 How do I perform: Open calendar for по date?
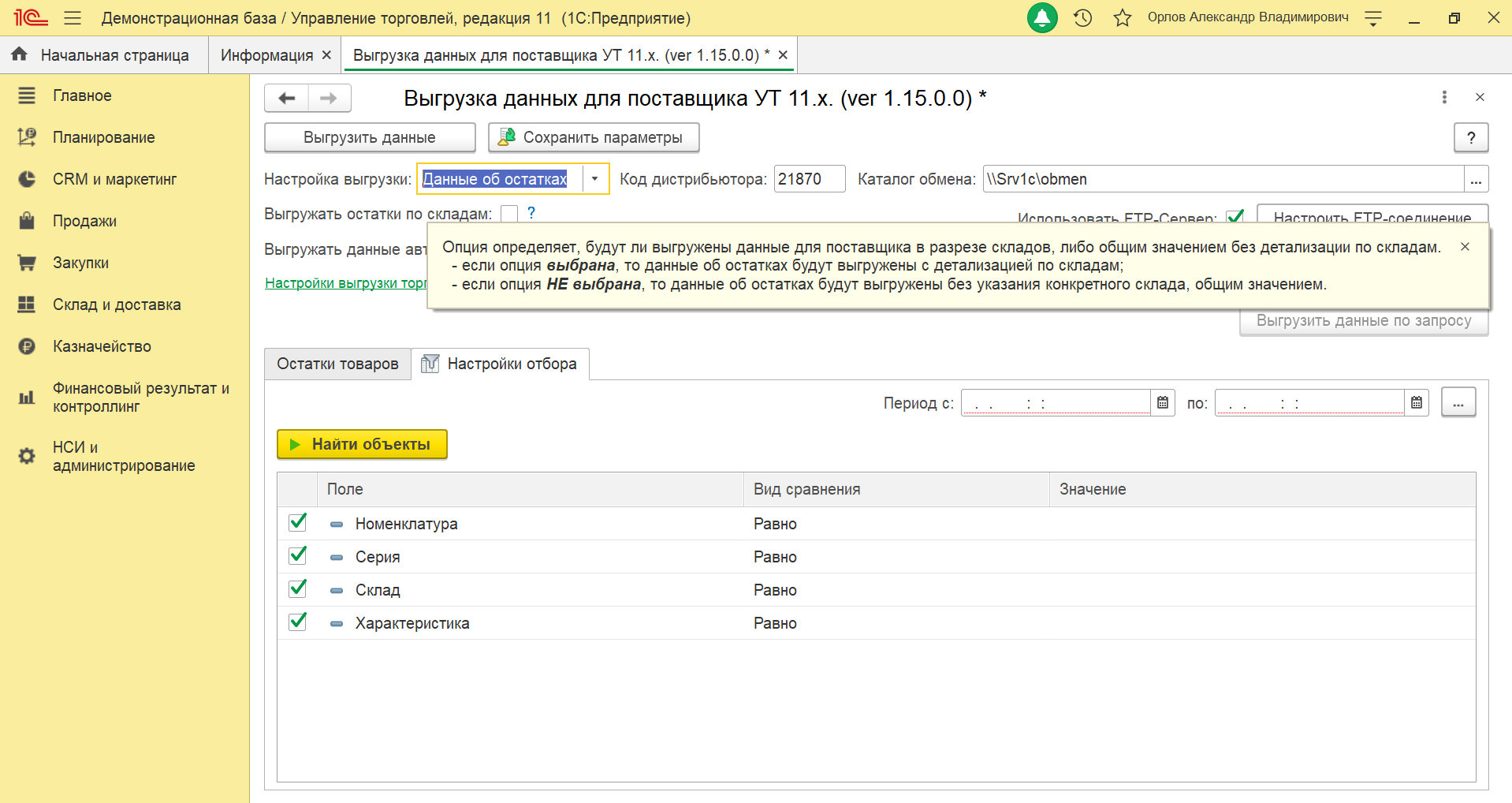click(x=1417, y=403)
